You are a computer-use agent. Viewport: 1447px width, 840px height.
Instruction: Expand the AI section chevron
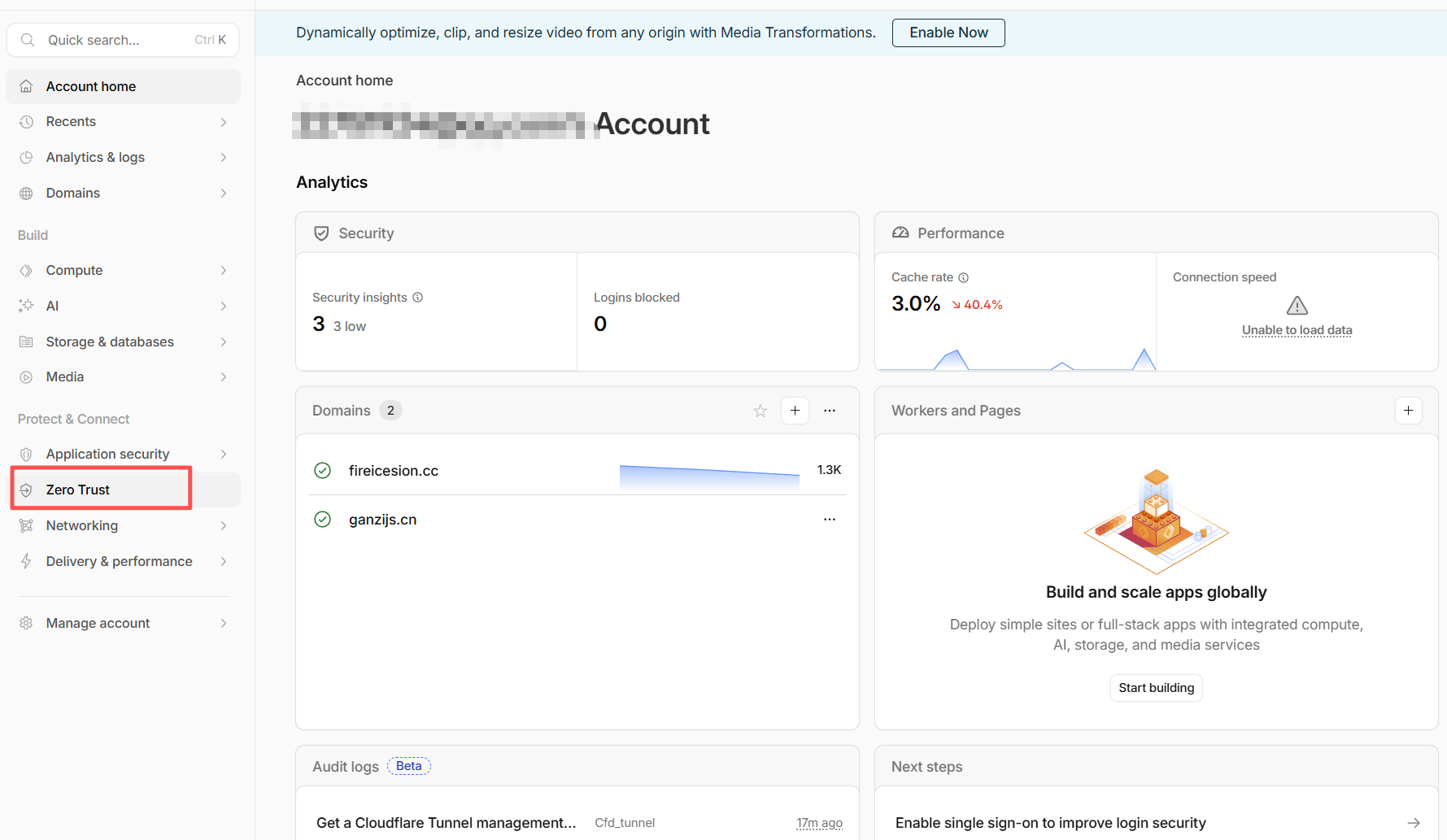point(224,306)
